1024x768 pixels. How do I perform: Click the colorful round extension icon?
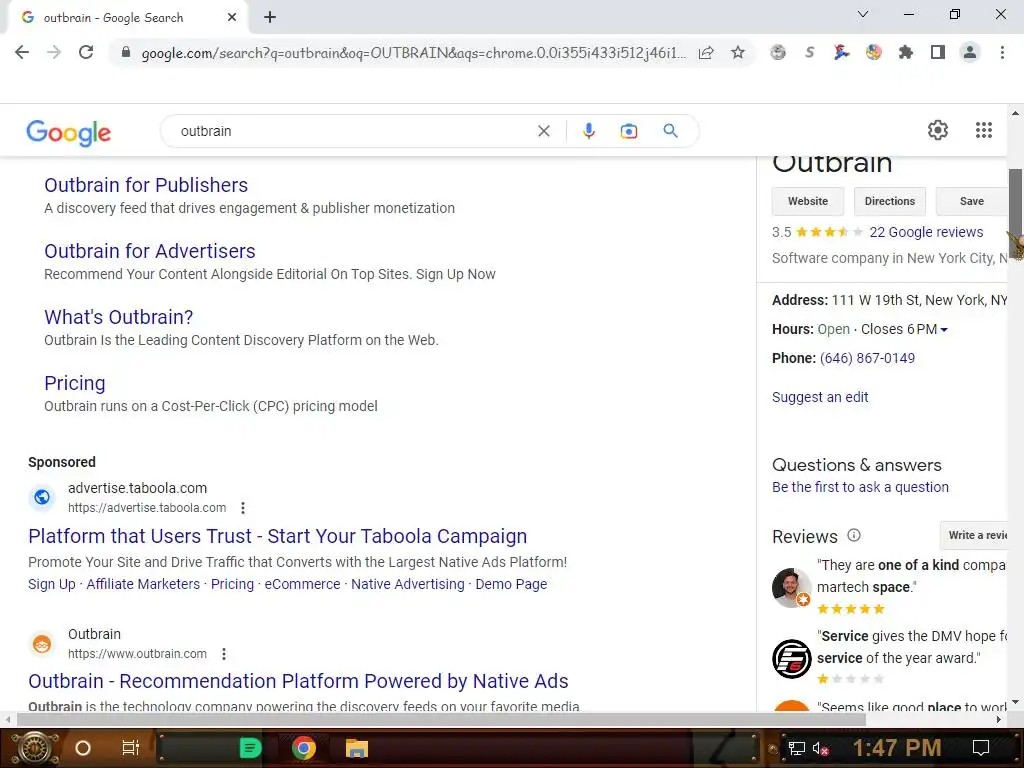coord(873,52)
